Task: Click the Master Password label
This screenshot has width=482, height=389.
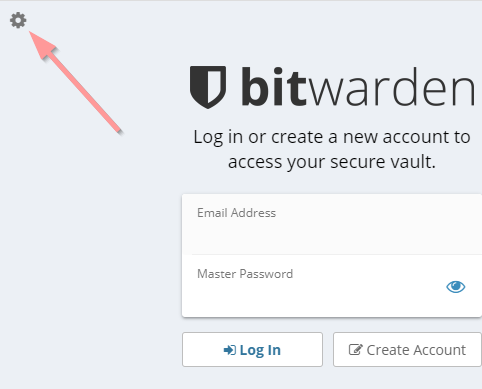Action: tap(245, 274)
